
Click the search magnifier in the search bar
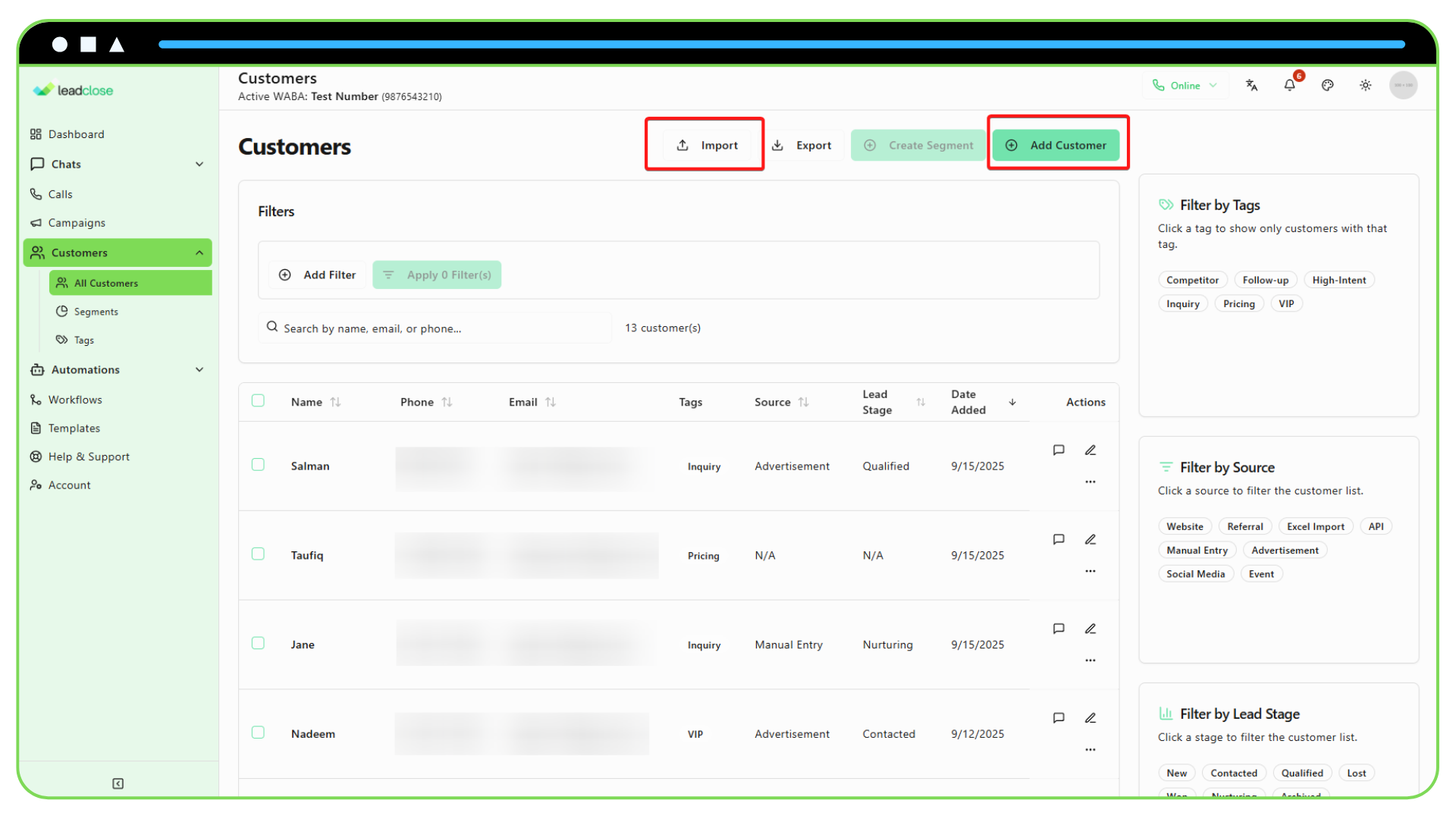click(272, 327)
